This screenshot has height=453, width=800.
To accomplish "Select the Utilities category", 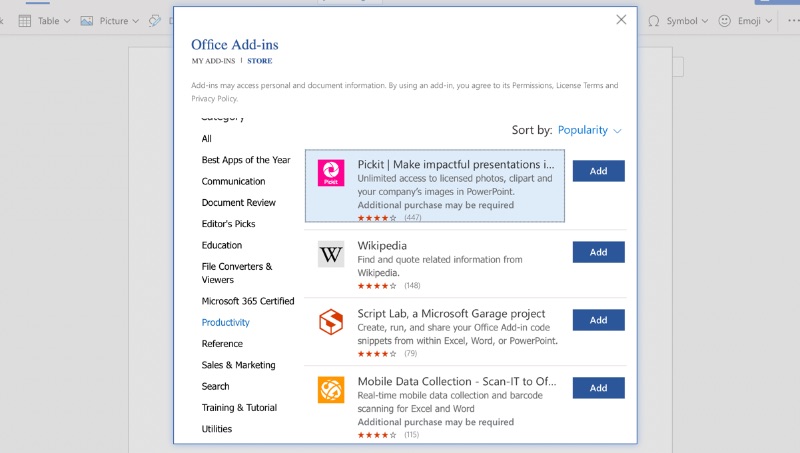I will coord(216,429).
